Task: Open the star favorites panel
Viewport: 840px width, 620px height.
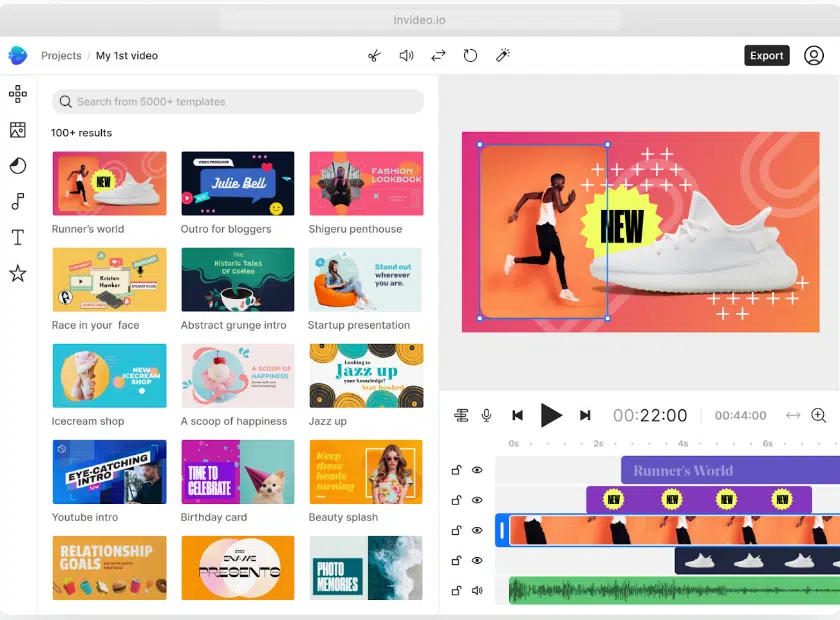Action: (x=17, y=273)
